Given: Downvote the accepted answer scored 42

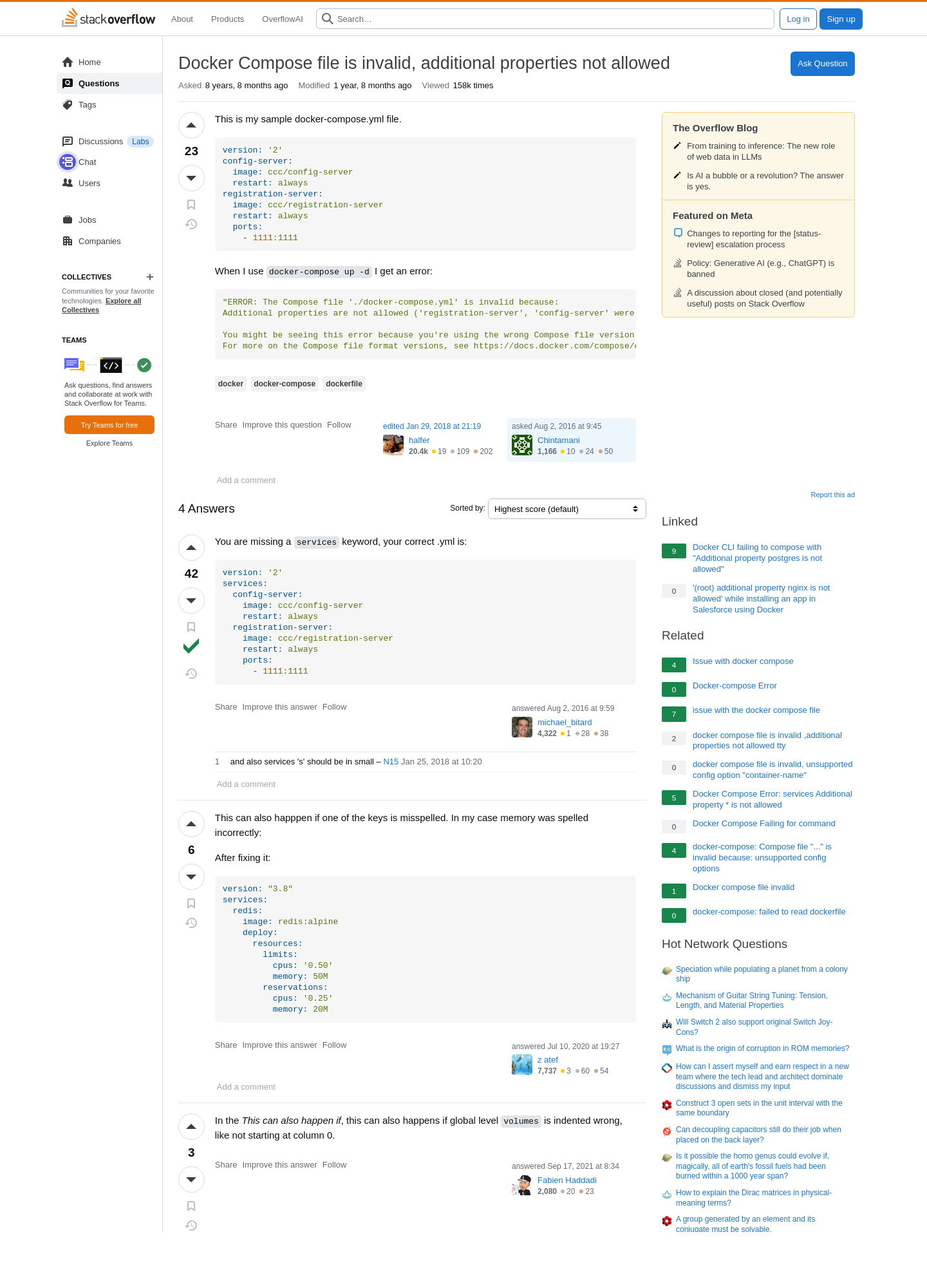Looking at the screenshot, I should pyautogui.click(x=191, y=600).
